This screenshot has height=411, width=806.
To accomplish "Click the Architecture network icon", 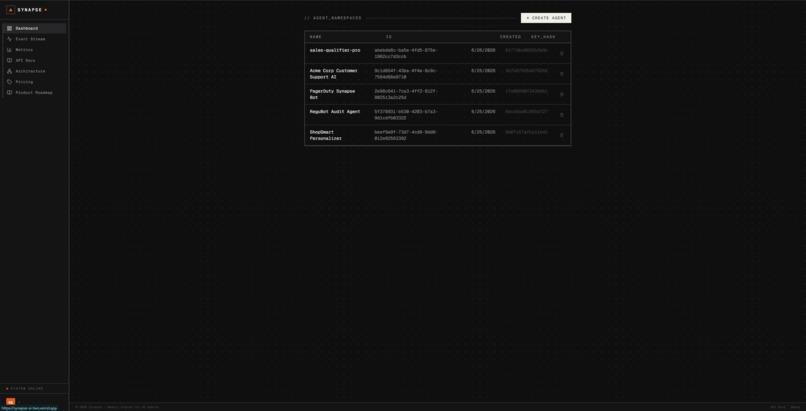I will click(x=9, y=71).
